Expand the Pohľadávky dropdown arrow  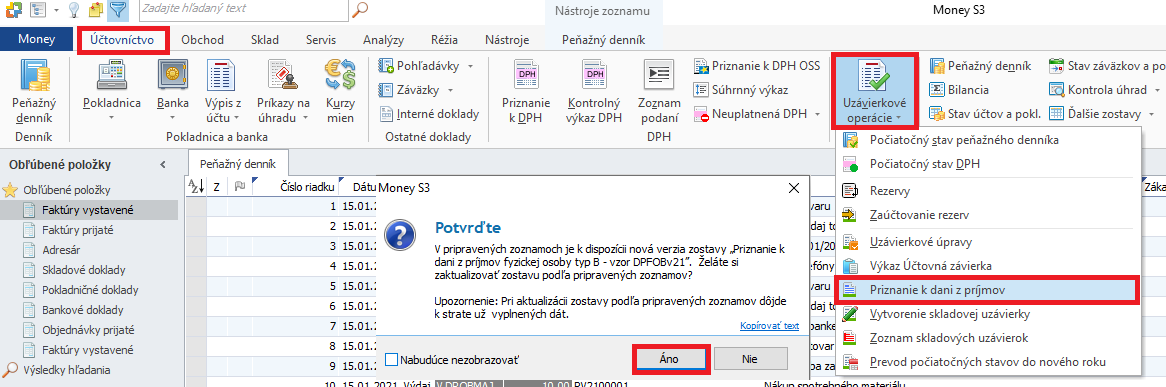471,66
